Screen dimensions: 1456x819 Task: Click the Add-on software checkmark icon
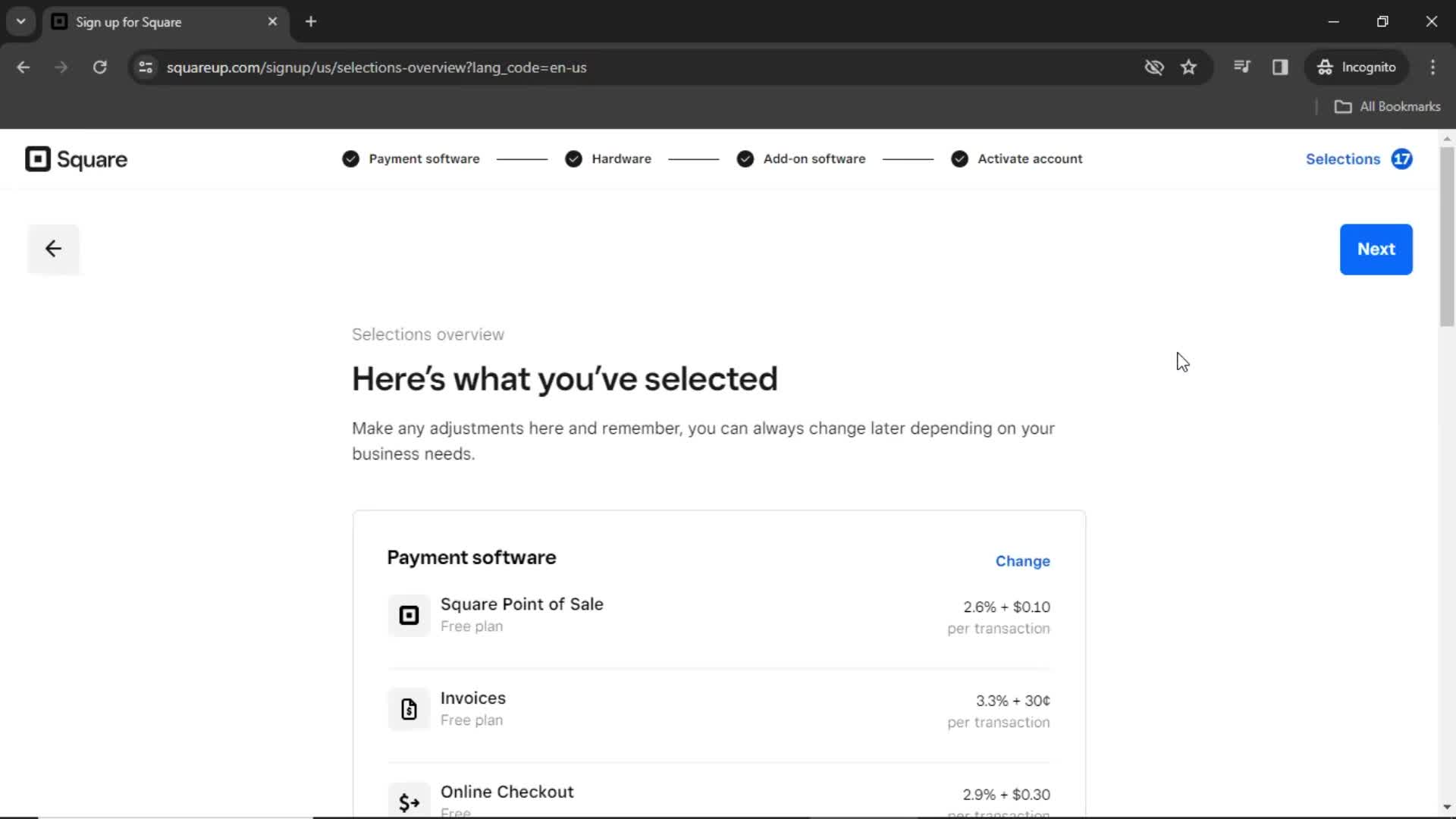[745, 158]
